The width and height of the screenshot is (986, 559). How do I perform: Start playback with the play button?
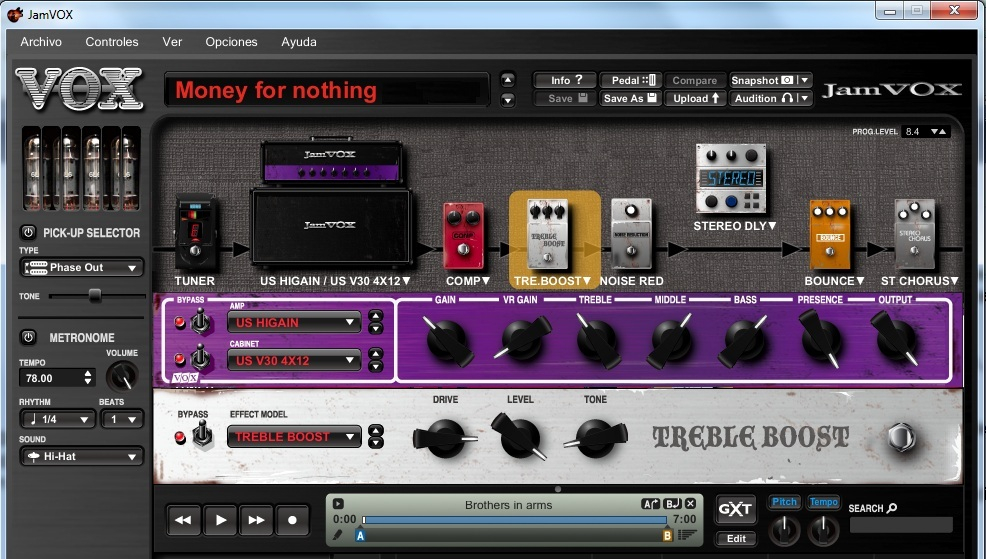(x=220, y=520)
